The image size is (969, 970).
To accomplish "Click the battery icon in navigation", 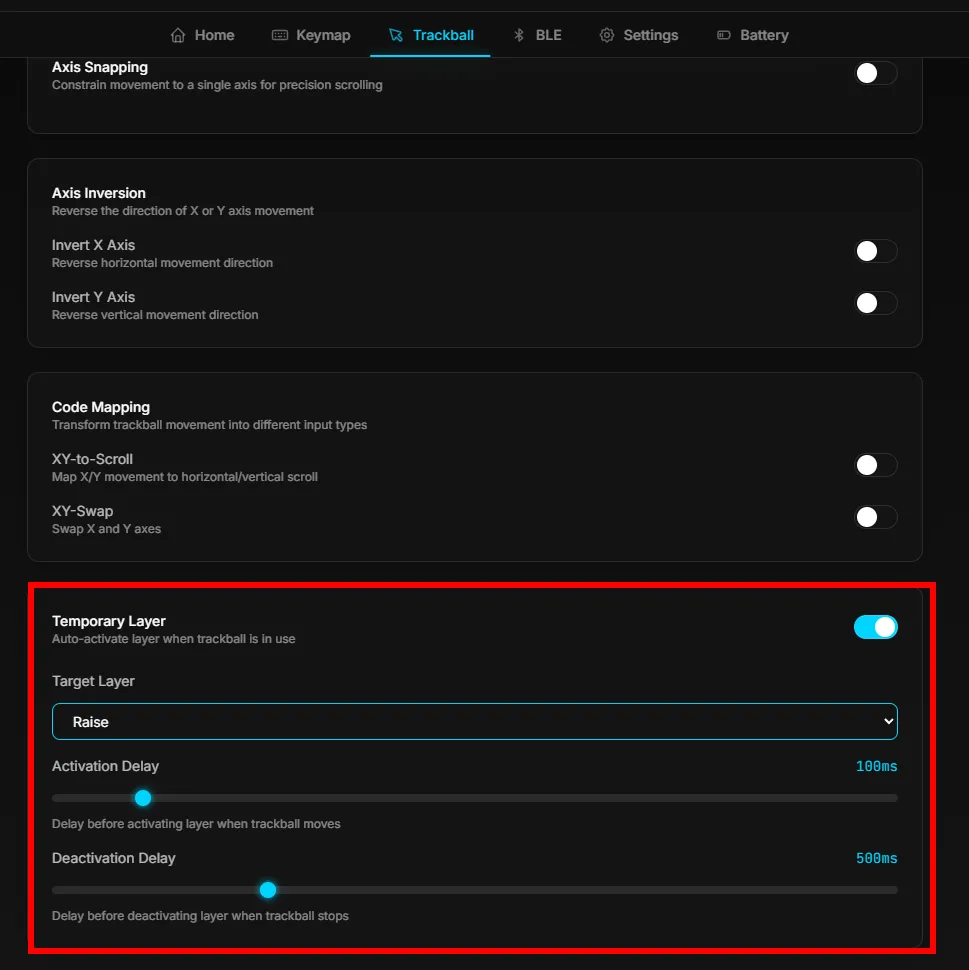I will pyautogui.click(x=724, y=35).
